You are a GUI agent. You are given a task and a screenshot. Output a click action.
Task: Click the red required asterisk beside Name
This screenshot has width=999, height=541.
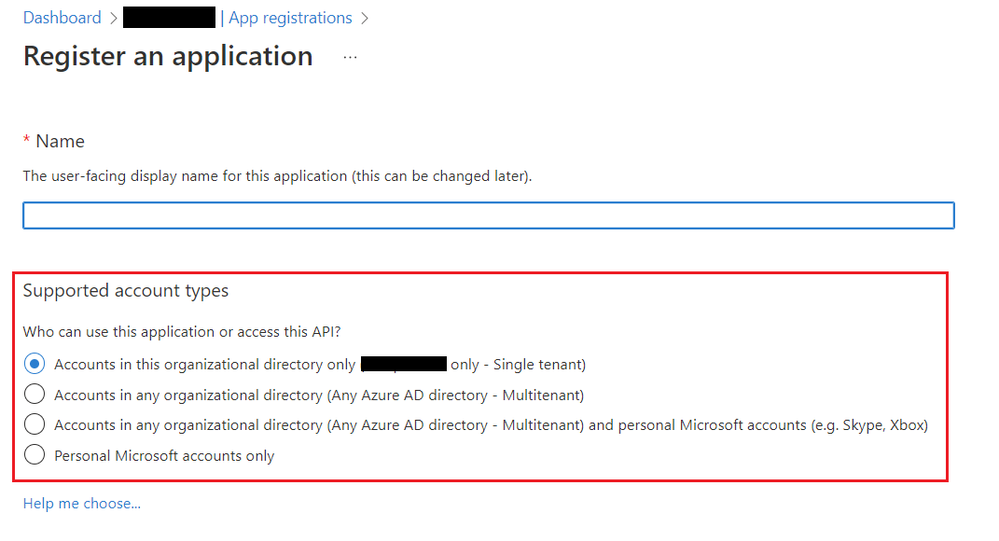(x=27, y=141)
